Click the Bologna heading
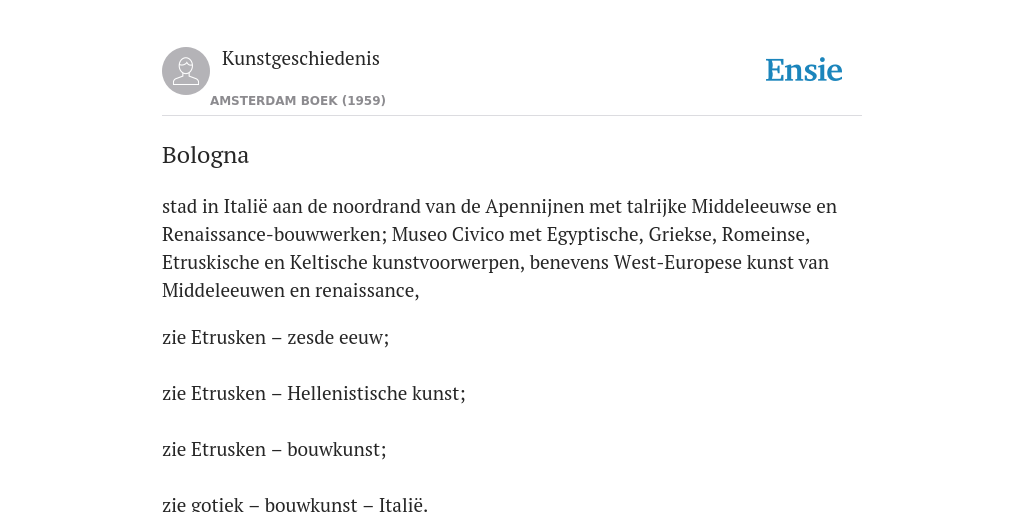This screenshot has height=512, width=1024. point(205,155)
